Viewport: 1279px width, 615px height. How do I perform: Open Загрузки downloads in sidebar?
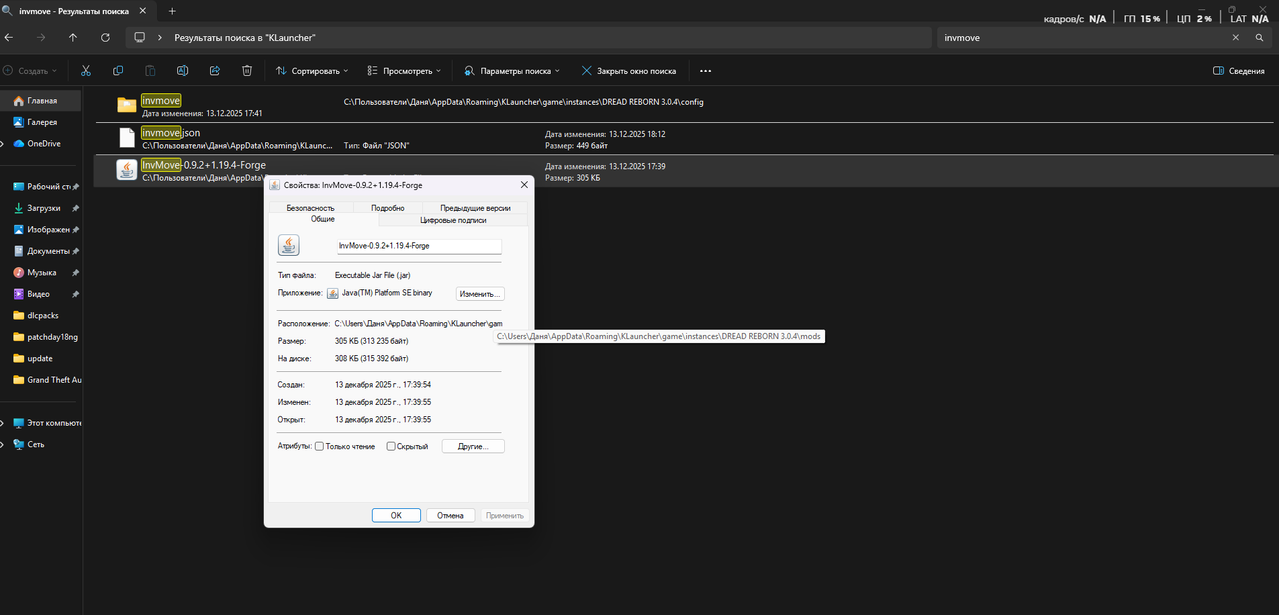click(44, 208)
